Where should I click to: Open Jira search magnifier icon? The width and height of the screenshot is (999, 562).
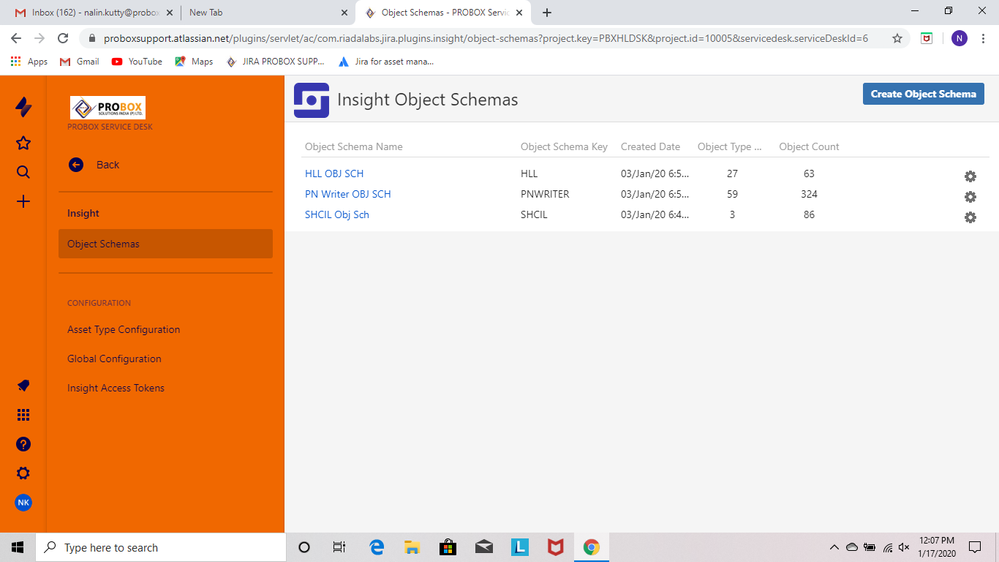click(x=24, y=172)
